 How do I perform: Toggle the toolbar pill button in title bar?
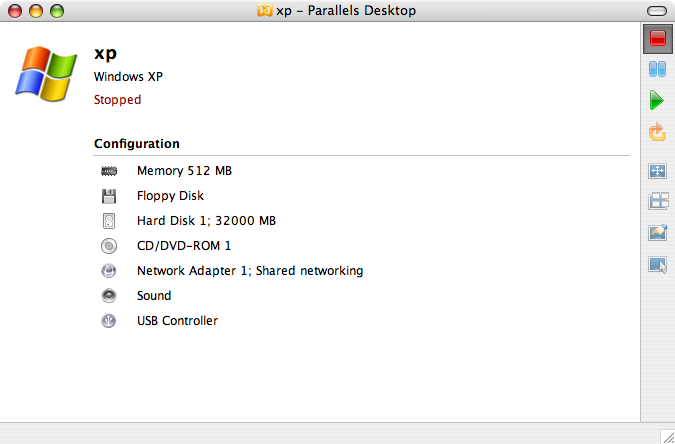(657, 11)
